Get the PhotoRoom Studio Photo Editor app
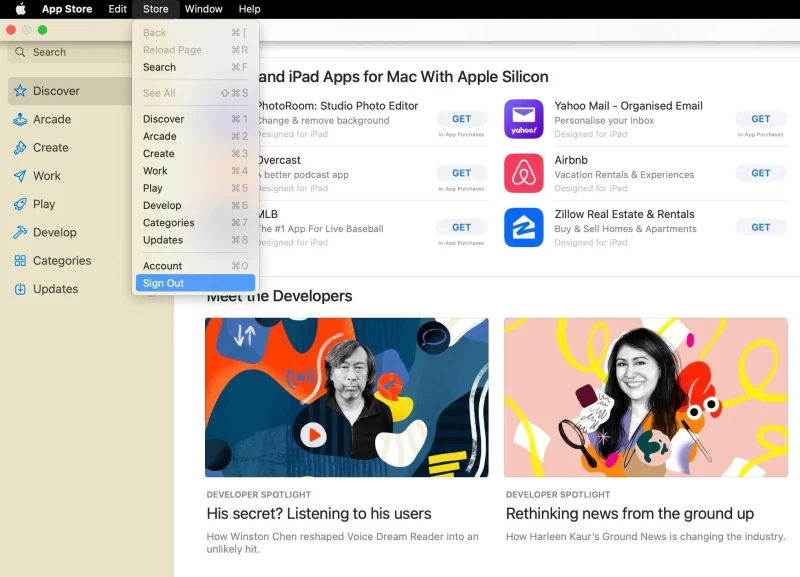Viewport: 800px width, 577px height. pos(461,118)
